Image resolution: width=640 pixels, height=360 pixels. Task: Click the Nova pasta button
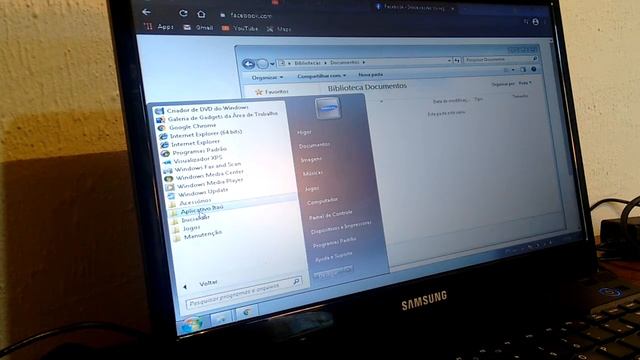(x=370, y=75)
